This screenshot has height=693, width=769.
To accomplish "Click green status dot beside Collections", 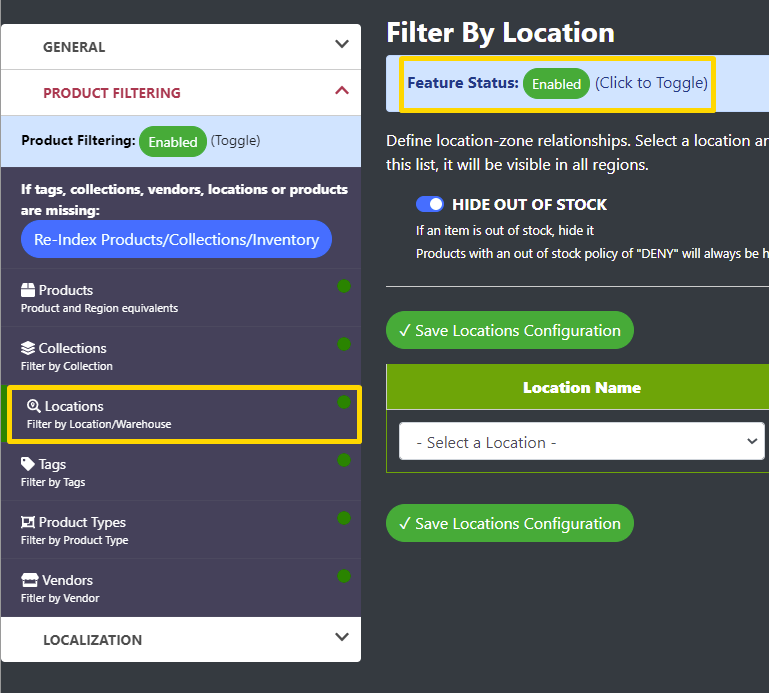I will pos(344,344).
